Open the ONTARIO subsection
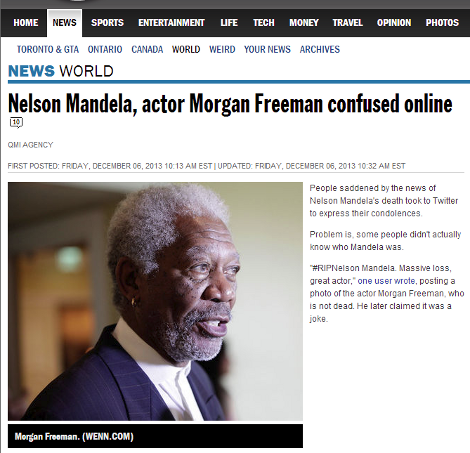This screenshot has height=453, width=470. [x=105, y=49]
